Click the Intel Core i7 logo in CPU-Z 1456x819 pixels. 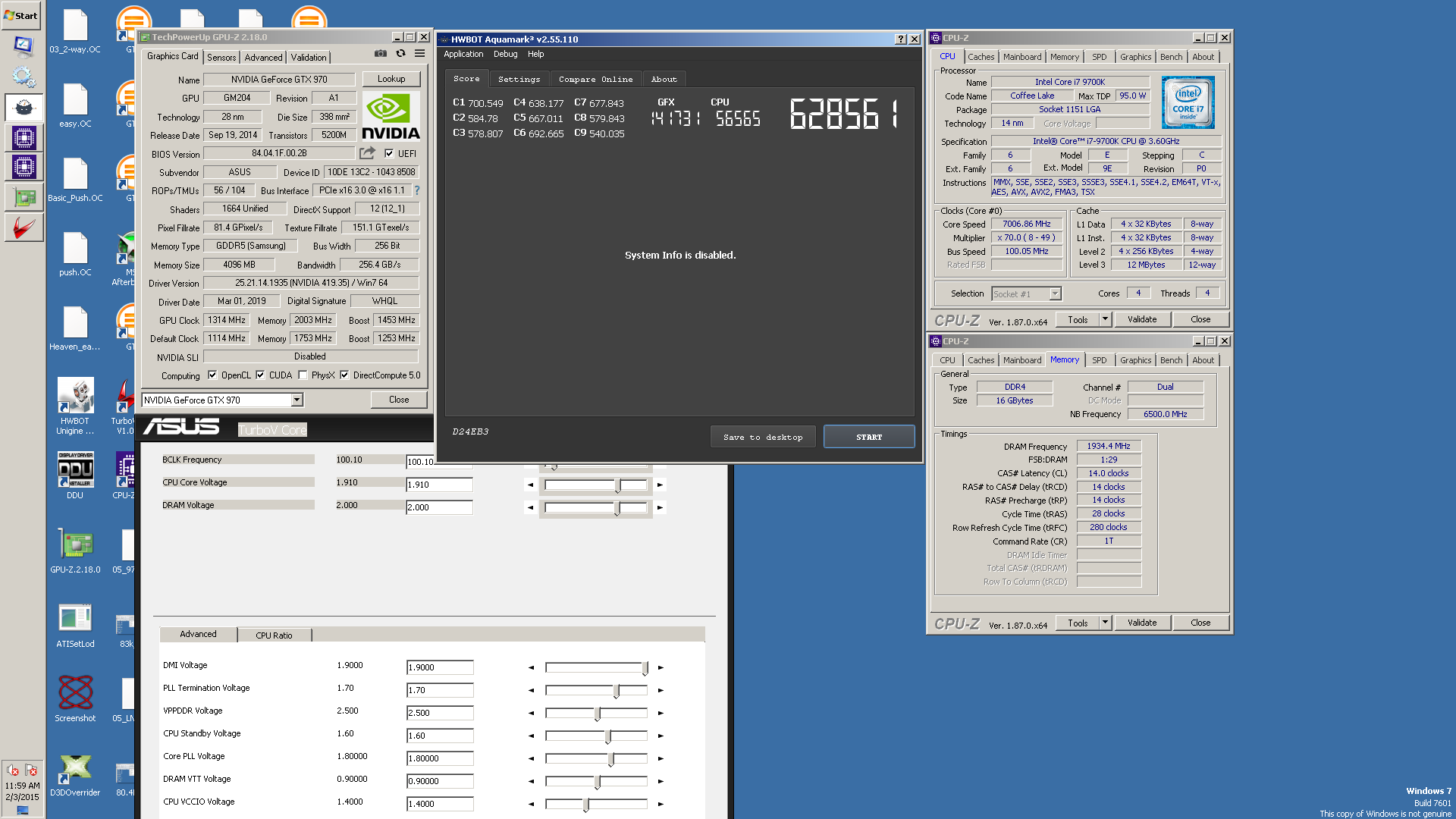(1188, 102)
